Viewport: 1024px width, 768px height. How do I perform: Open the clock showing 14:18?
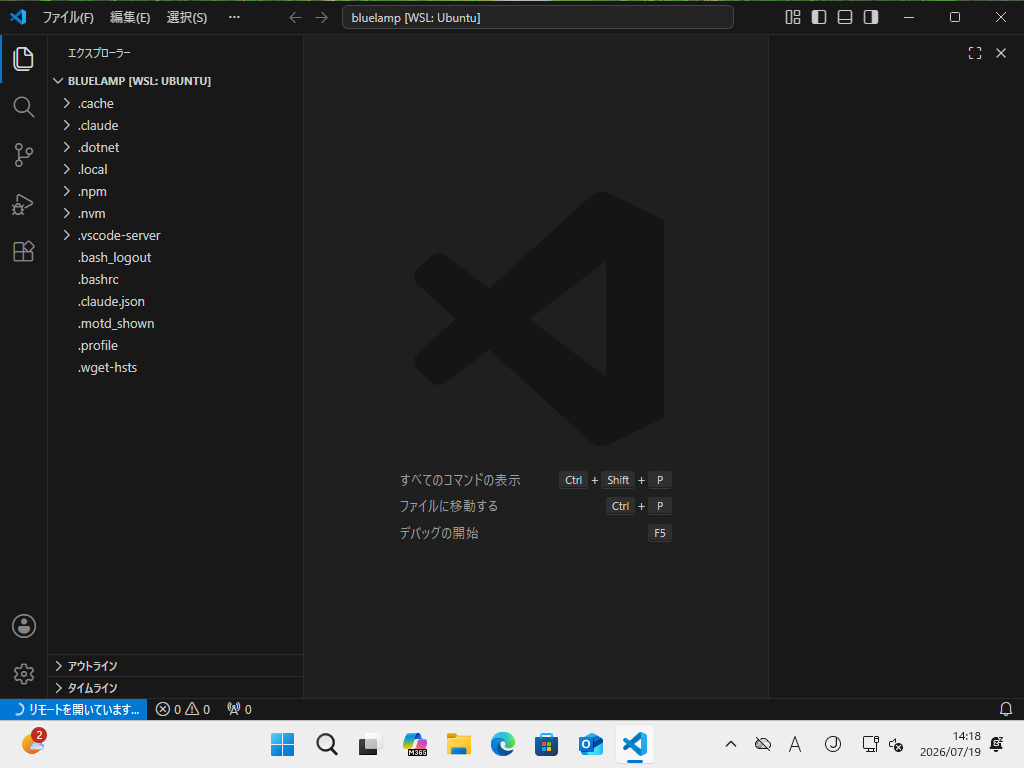click(950, 744)
